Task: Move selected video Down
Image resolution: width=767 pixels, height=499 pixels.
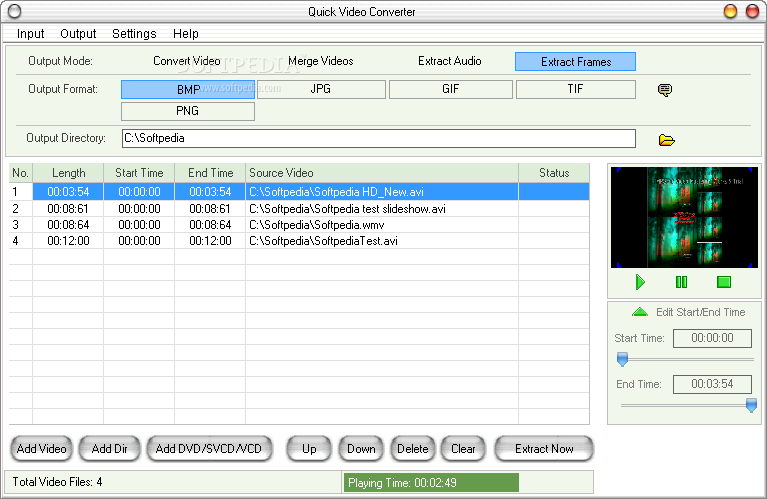Action: pyautogui.click(x=361, y=449)
